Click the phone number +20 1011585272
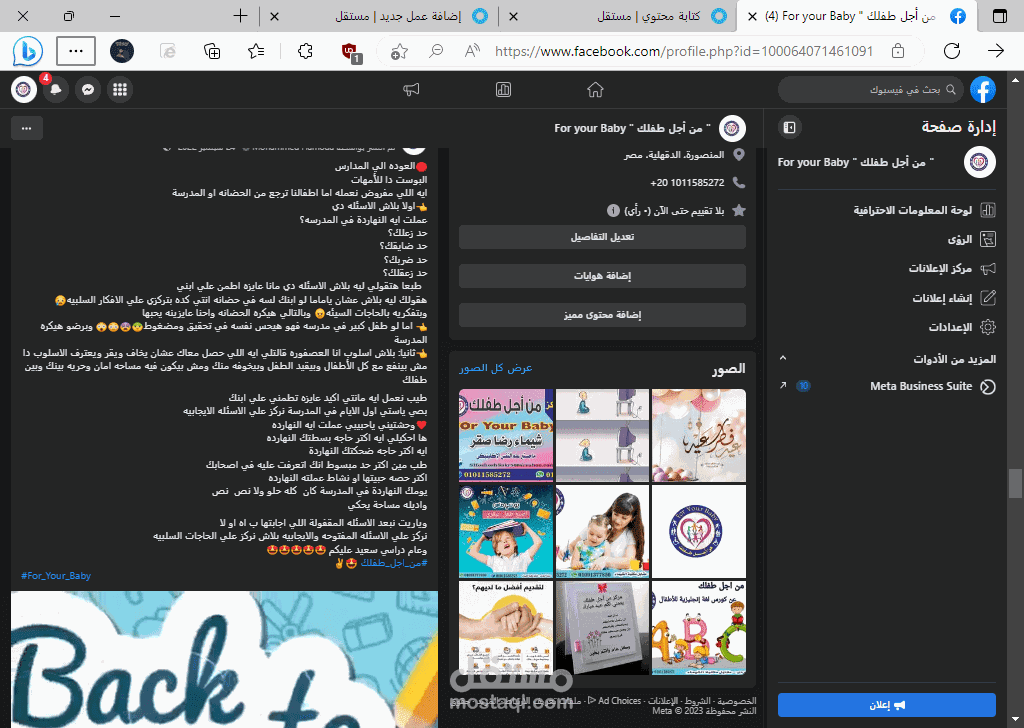1024x728 pixels. click(x=687, y=183)
